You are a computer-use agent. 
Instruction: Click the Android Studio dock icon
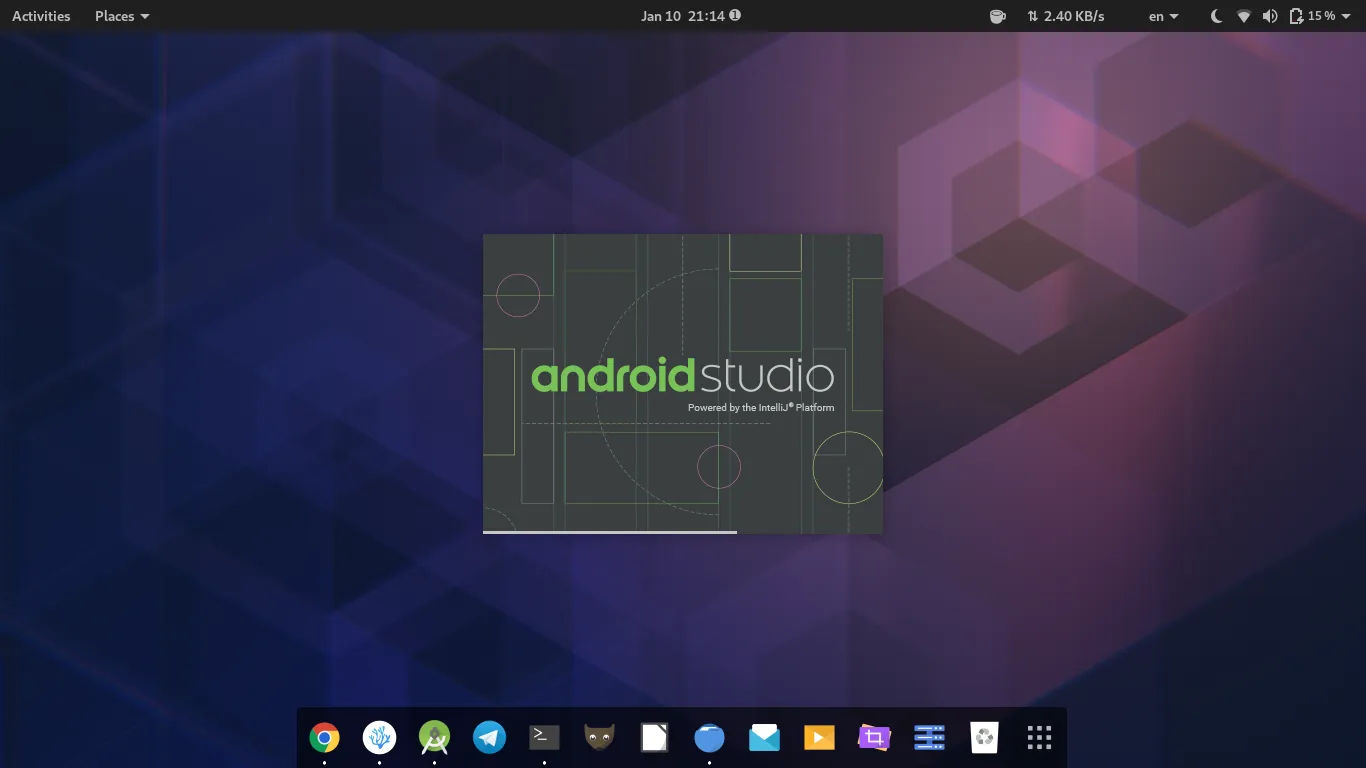434,738
